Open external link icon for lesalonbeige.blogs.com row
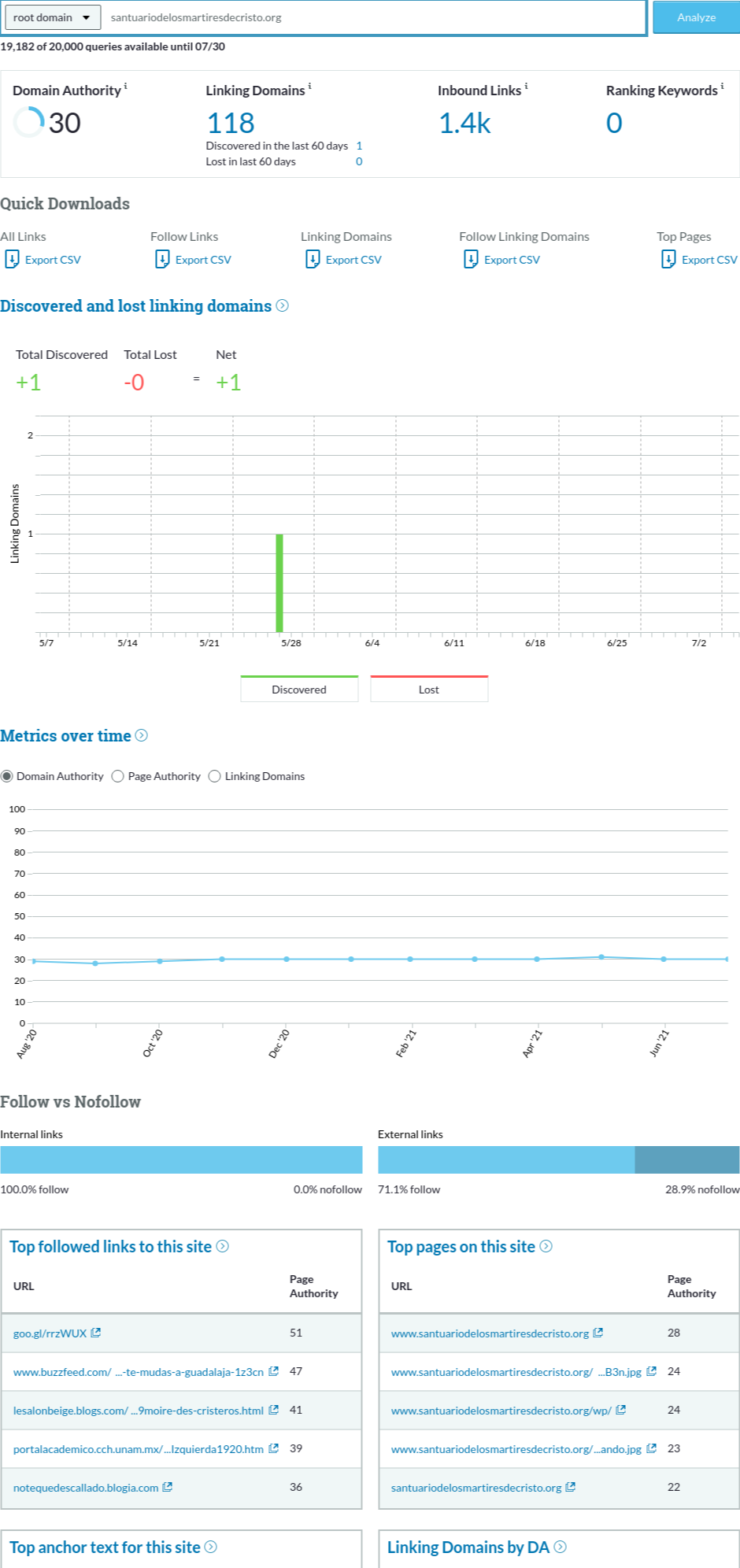The height and width of the screenshot is (1568, 740). pyautogui.click(x=273, y=1410)
